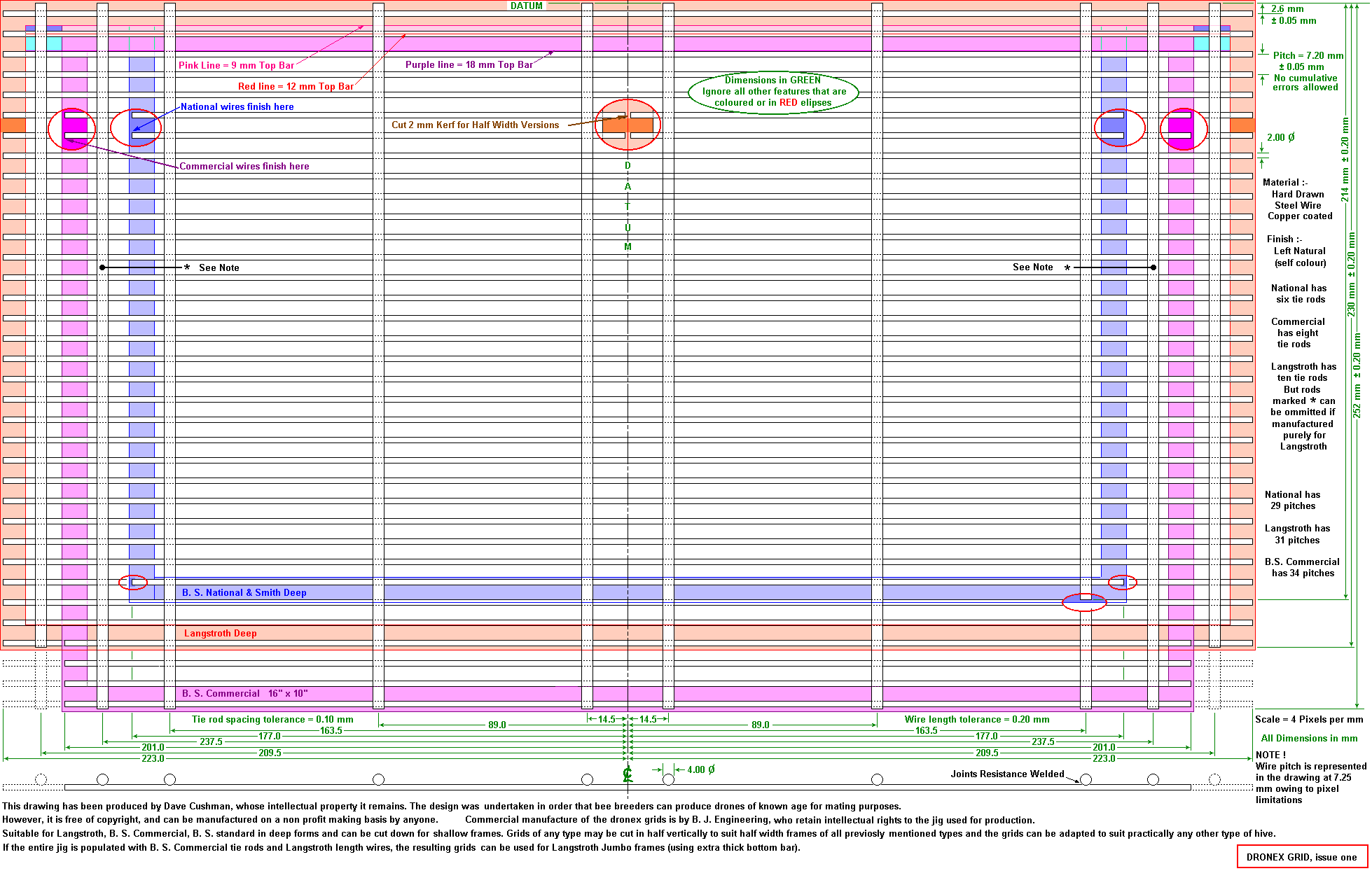Click the green centreline symbol at bottom

(628, 774)
